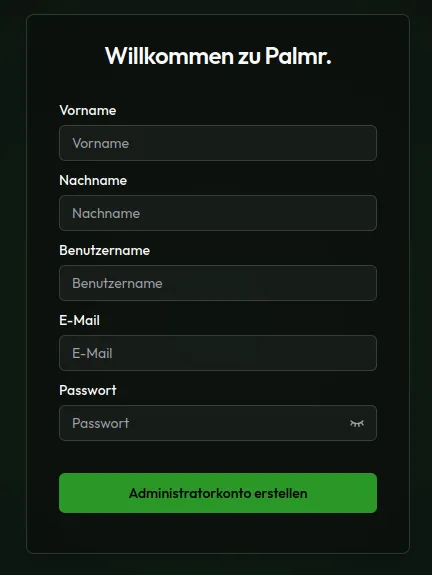Click the grey Vorname placeholder text
The width and height of the screenshot is (432, 575).
point(101,143)
